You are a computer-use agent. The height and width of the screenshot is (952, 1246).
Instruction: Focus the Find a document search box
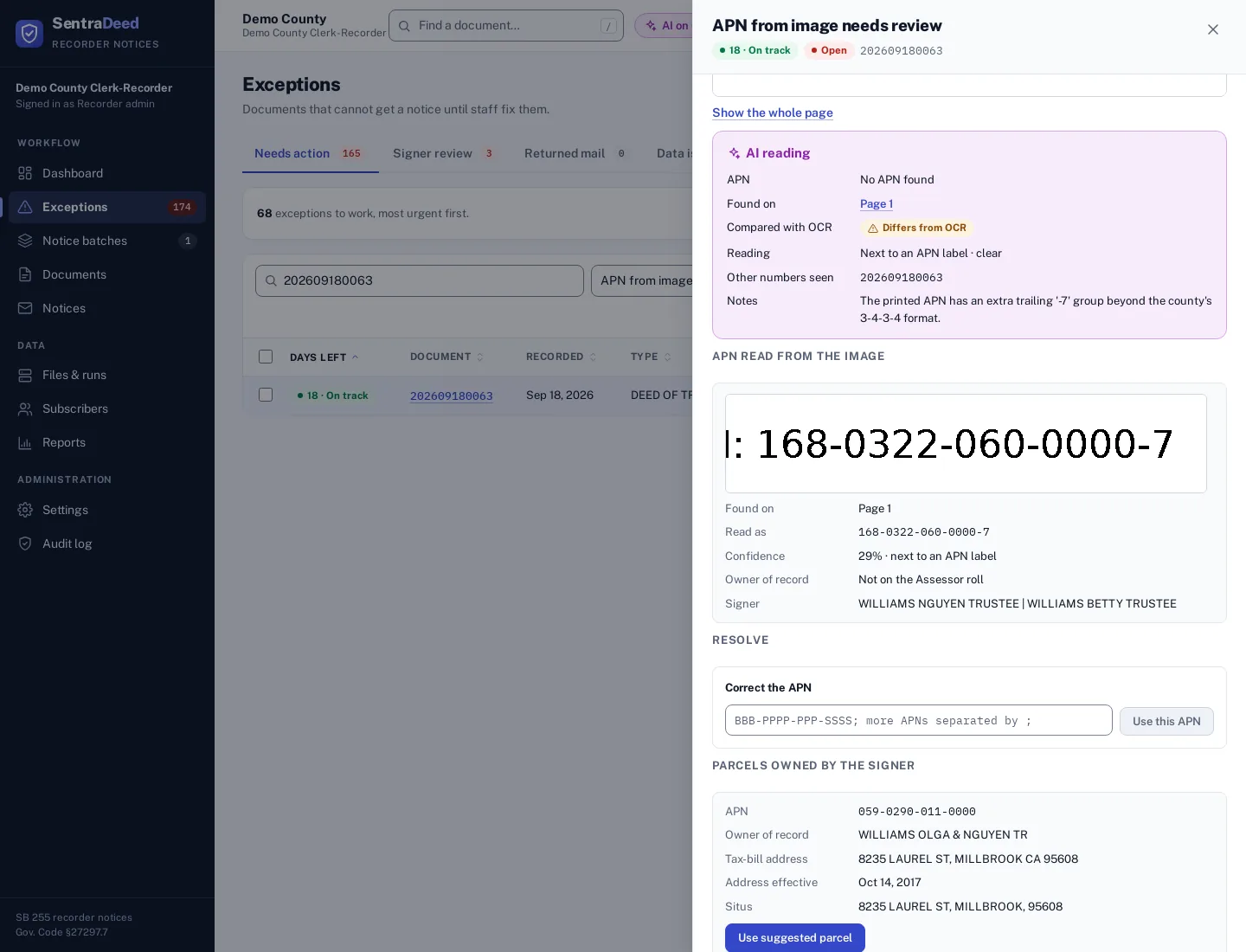coord(506,26)
